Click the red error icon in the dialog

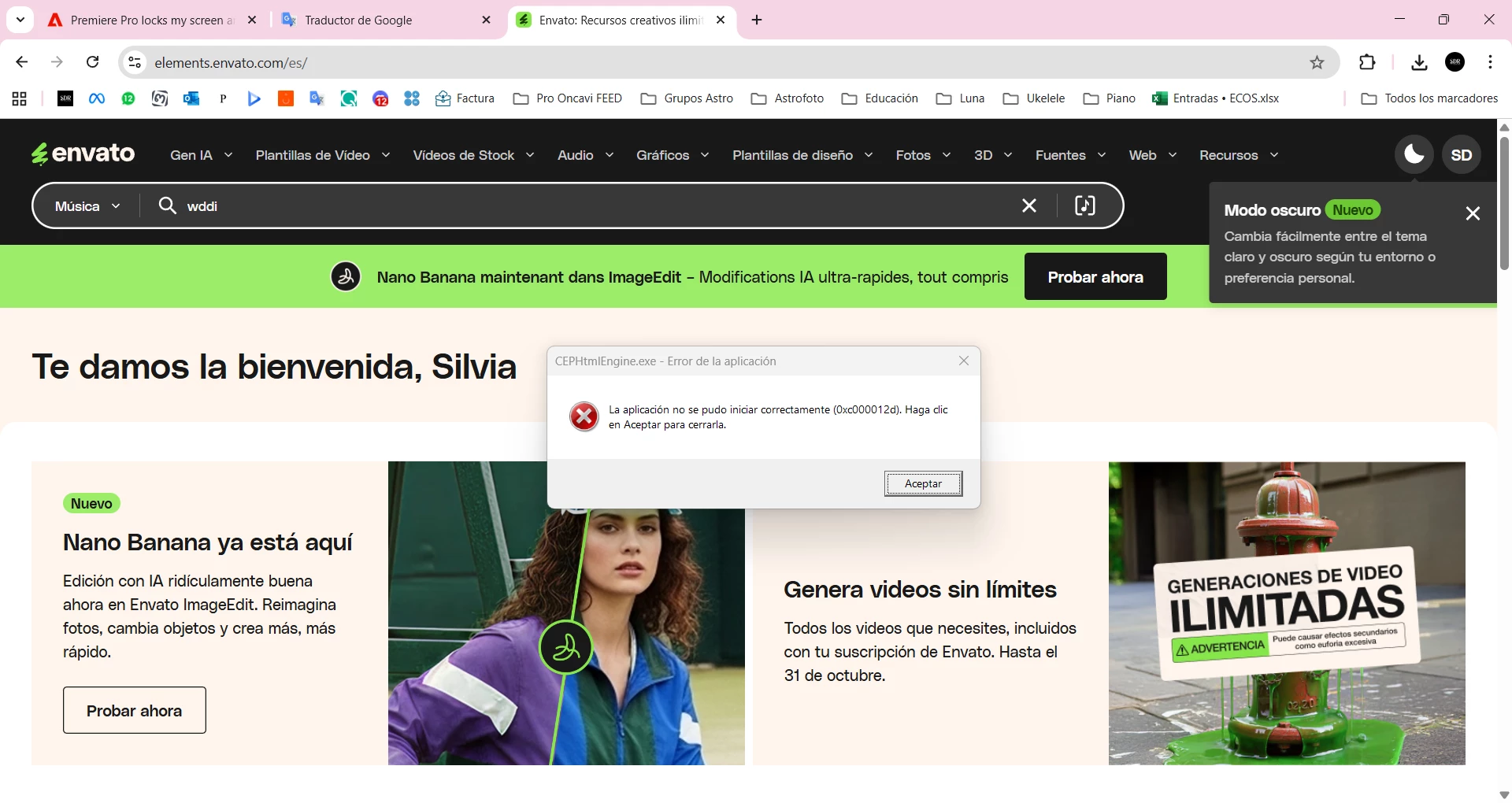click(x=584, y=417)
